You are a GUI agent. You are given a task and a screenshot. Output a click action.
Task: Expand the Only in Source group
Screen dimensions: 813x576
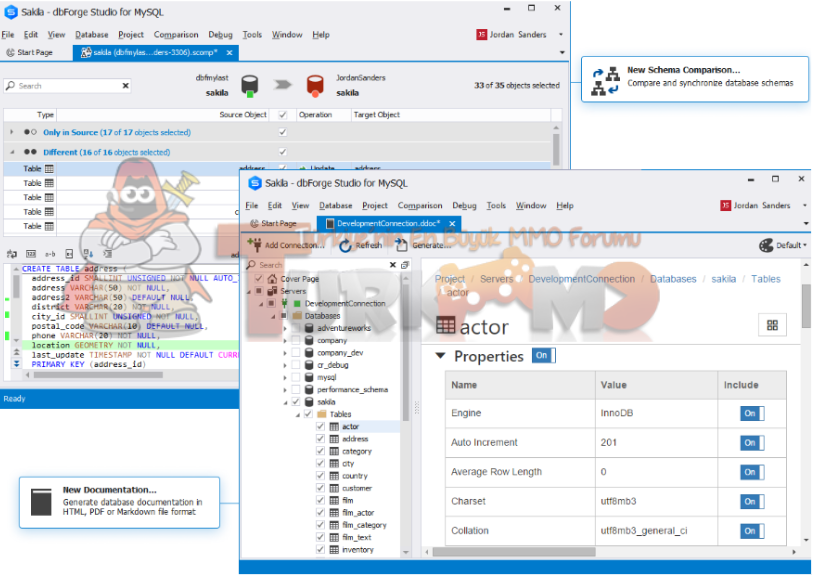point(11,132)
